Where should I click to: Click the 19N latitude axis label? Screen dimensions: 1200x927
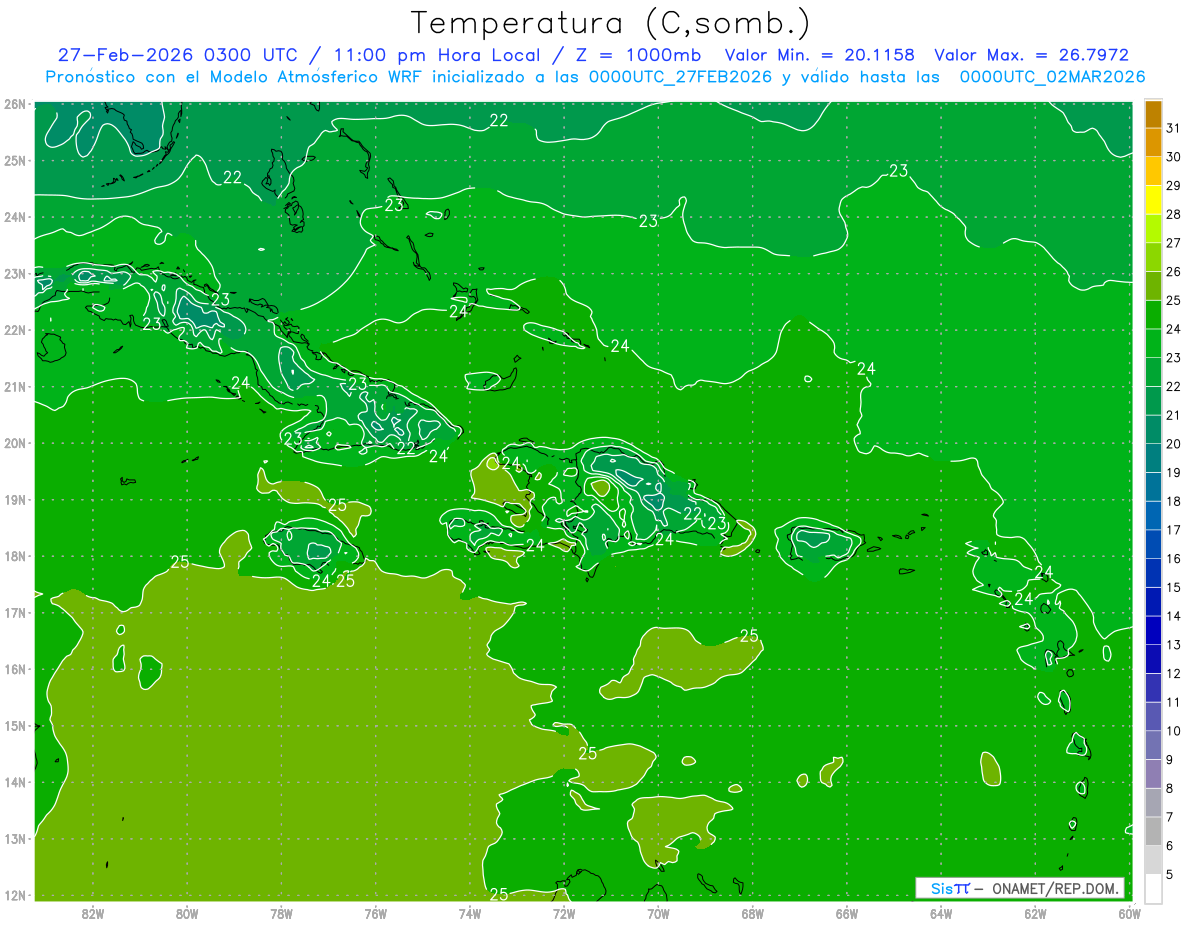[14, 499]
